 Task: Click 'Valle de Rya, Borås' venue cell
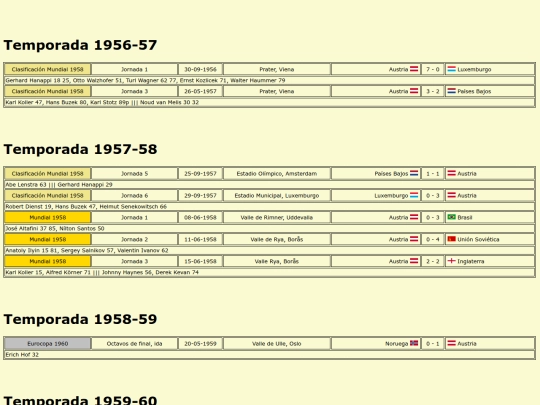pyautogui.click(x=277, y=239)
